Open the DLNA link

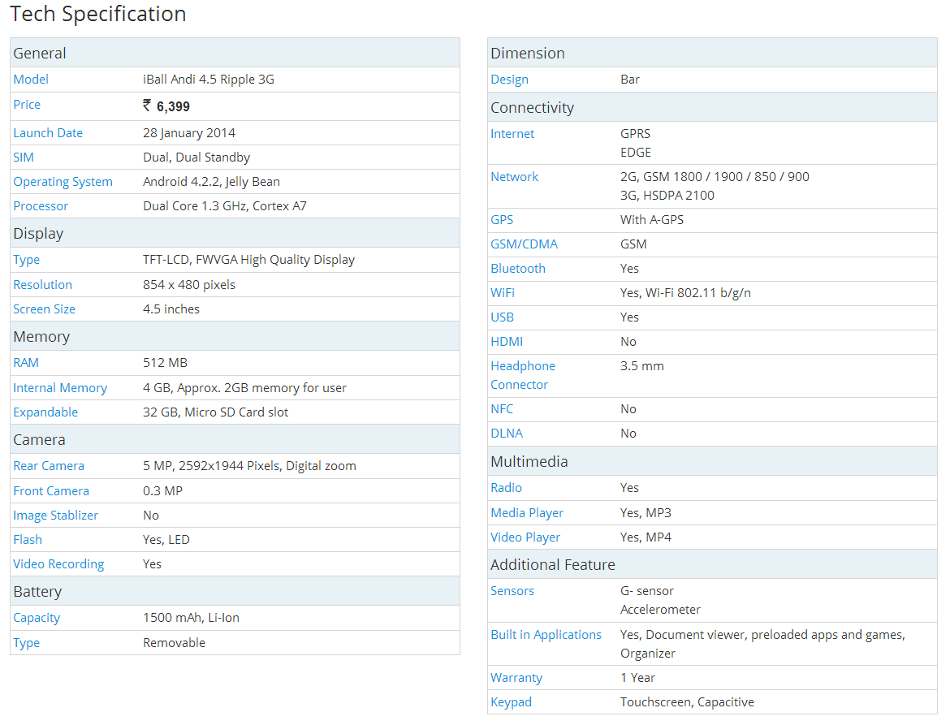507,434
